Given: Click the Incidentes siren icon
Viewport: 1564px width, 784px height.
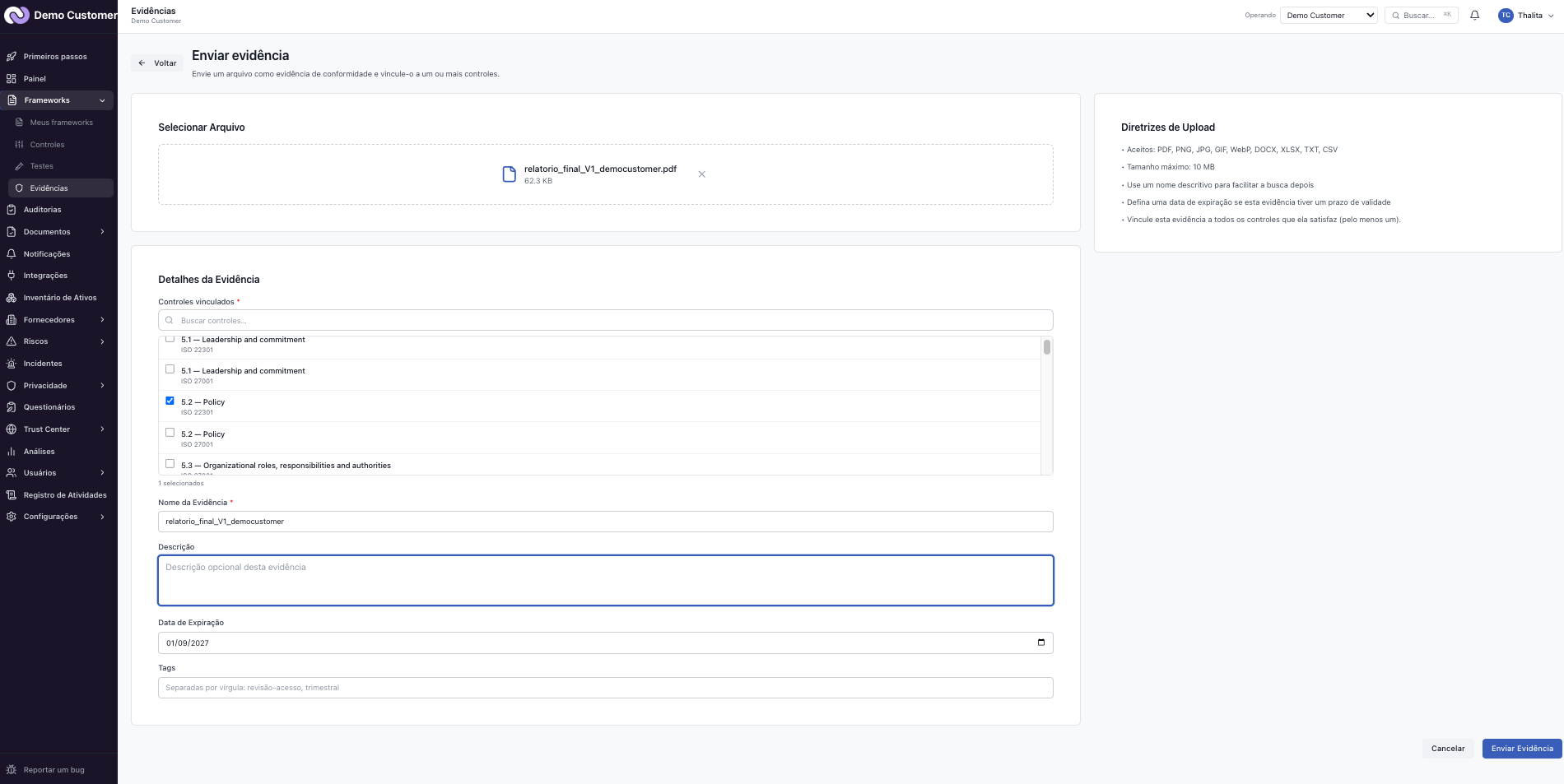Looking at the screenshot, I should [x=12, y=364].
